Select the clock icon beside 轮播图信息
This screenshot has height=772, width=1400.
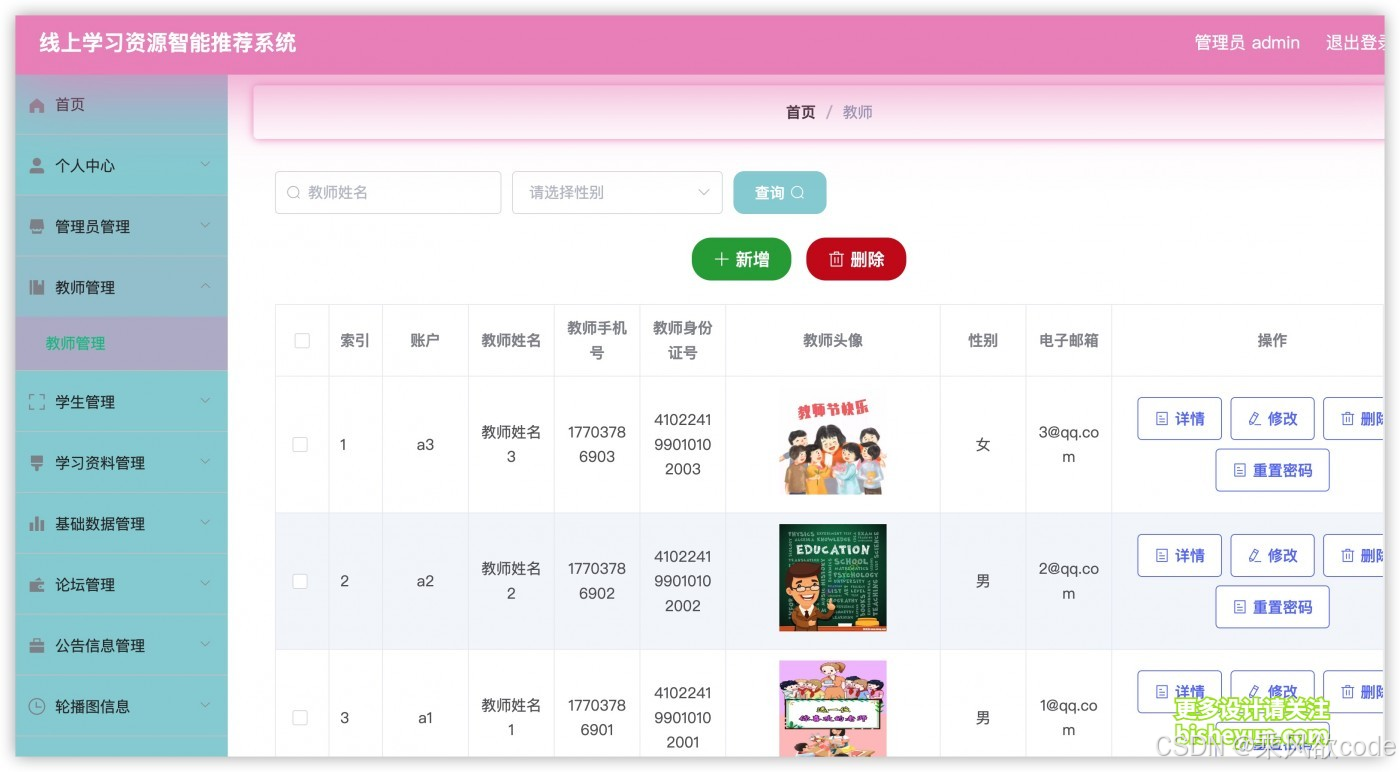pyautogui.click(x=38, y=706)
